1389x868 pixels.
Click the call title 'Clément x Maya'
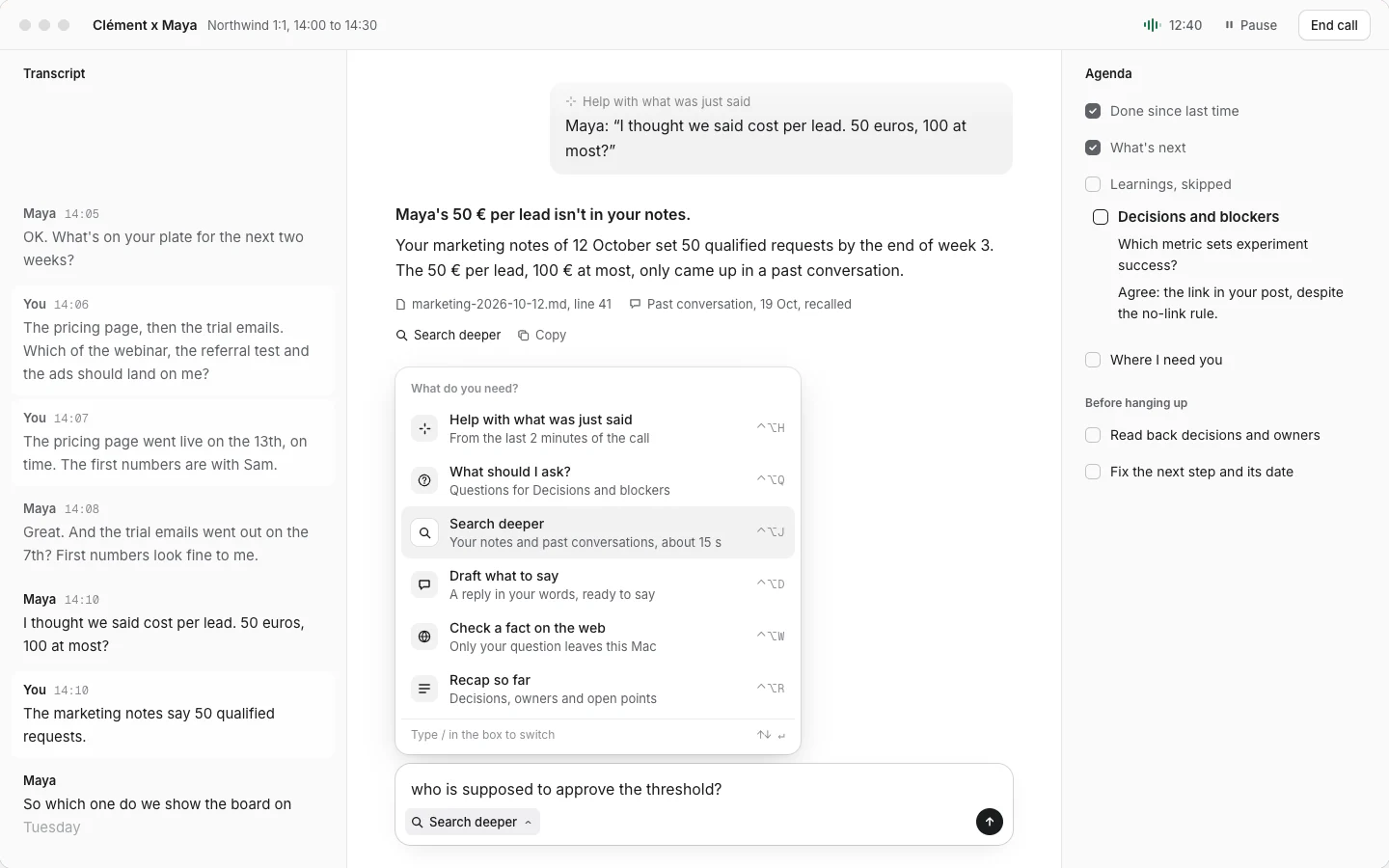tap(145, 25)
